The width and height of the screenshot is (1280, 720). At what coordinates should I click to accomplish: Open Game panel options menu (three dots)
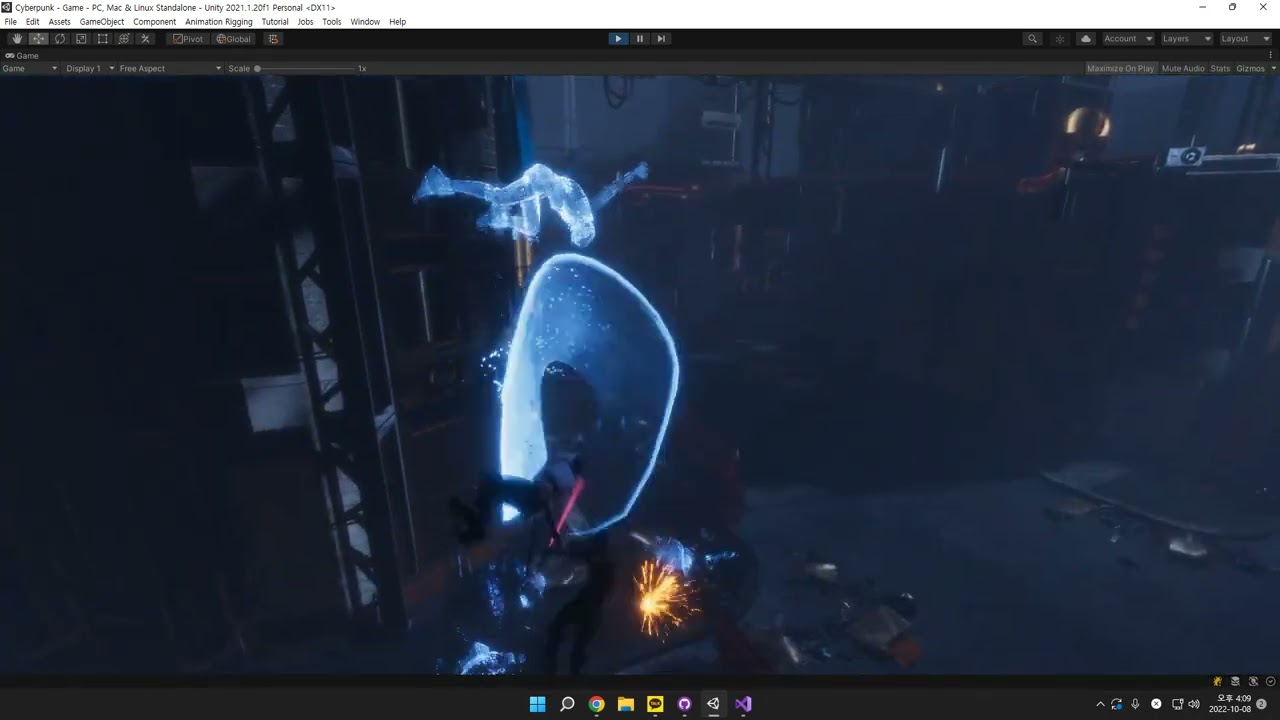[x=1273, y=56]
